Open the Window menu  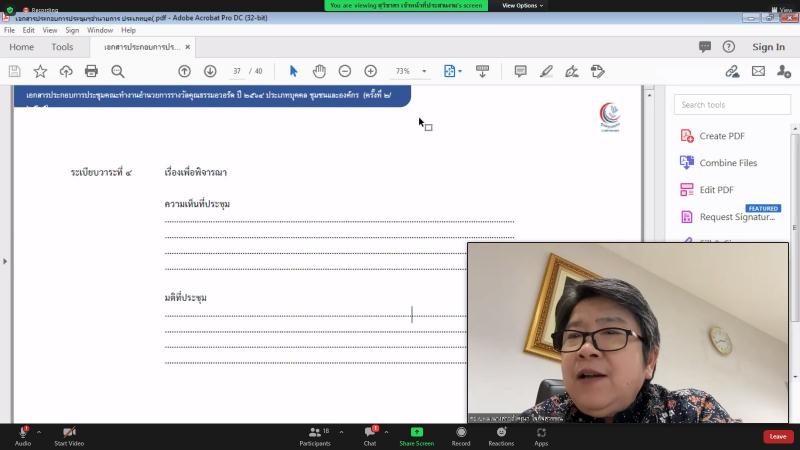click(x=99, y=30)
